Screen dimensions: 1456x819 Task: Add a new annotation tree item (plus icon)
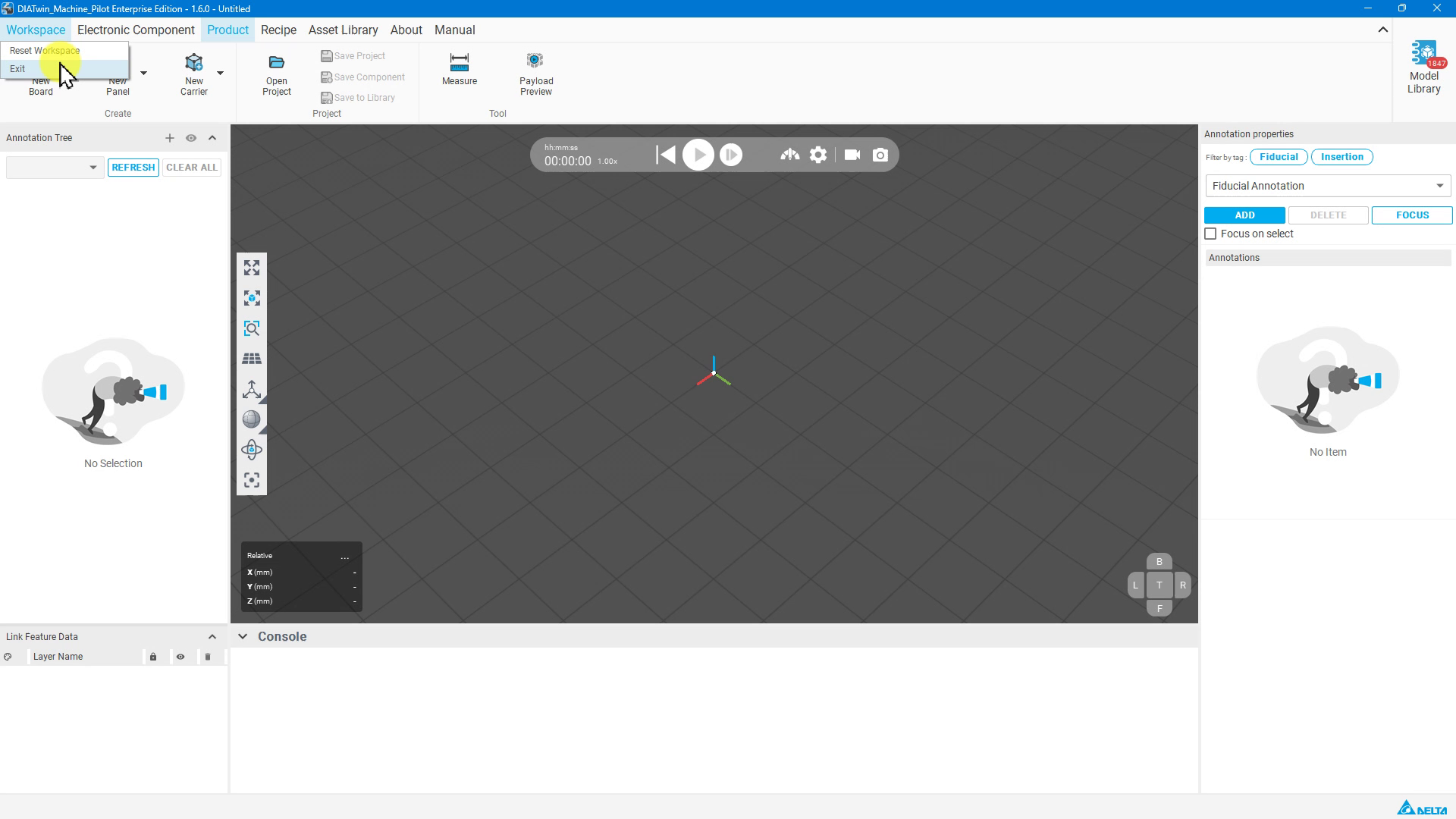pyautogui.click(x=170, y=138)
